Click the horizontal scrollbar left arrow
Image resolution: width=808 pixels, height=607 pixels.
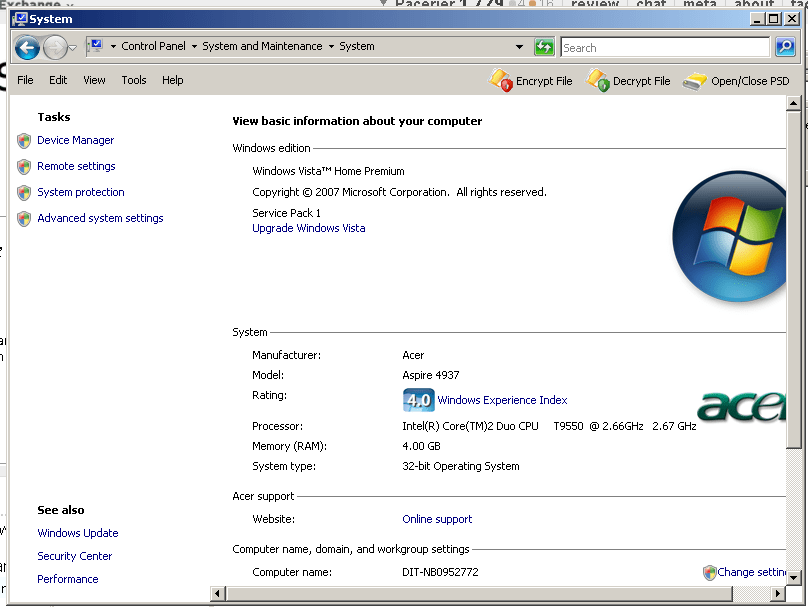click(x=217, y=594)
